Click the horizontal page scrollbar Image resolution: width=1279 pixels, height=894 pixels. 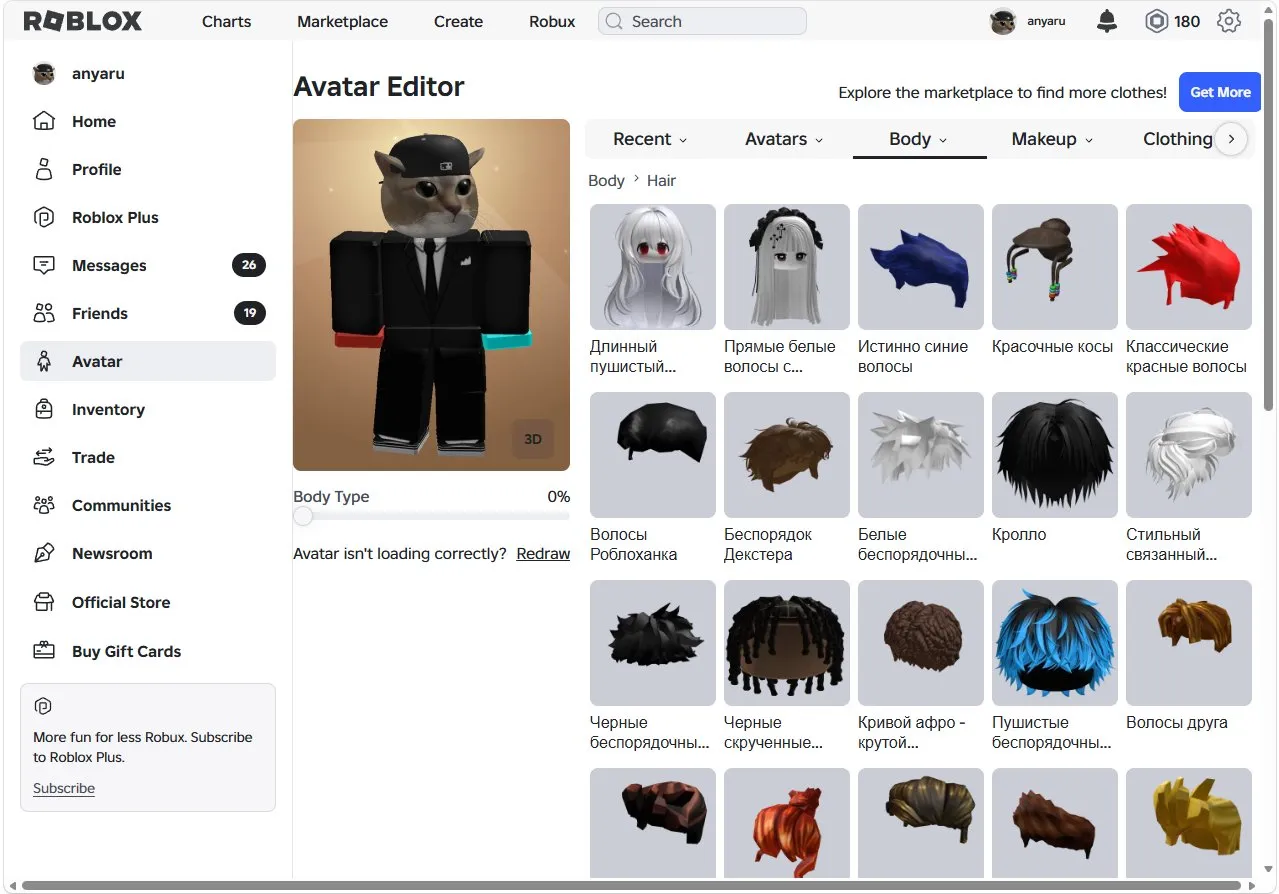click(x=629, y=885)
